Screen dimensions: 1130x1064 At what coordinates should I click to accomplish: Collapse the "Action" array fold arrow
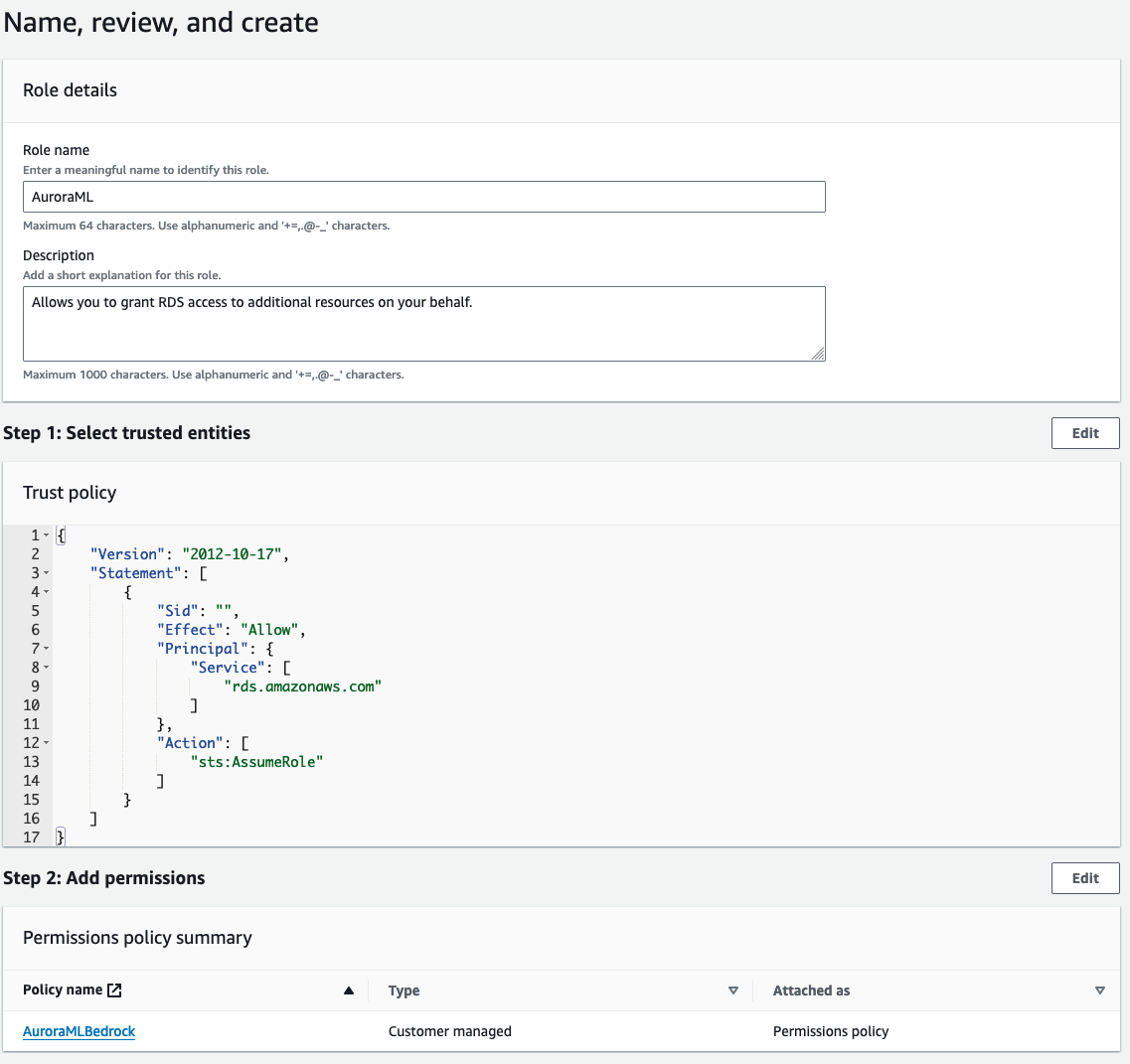(x=47, y=743)
